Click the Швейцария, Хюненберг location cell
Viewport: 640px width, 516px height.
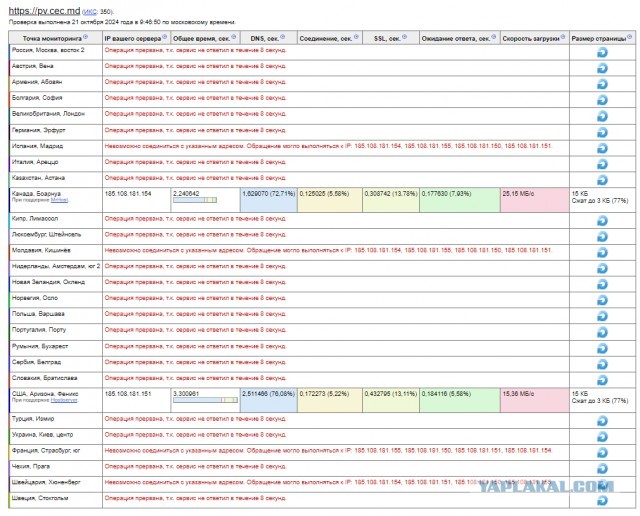pyautogui.click(x=56, y=484)
